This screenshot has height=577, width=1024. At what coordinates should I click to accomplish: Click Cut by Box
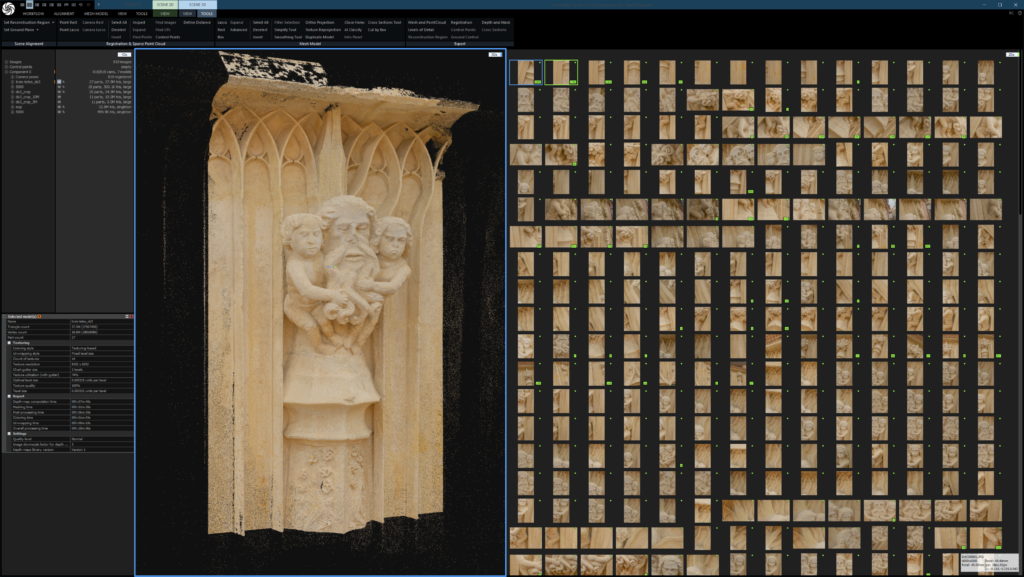tap(377, 29)
